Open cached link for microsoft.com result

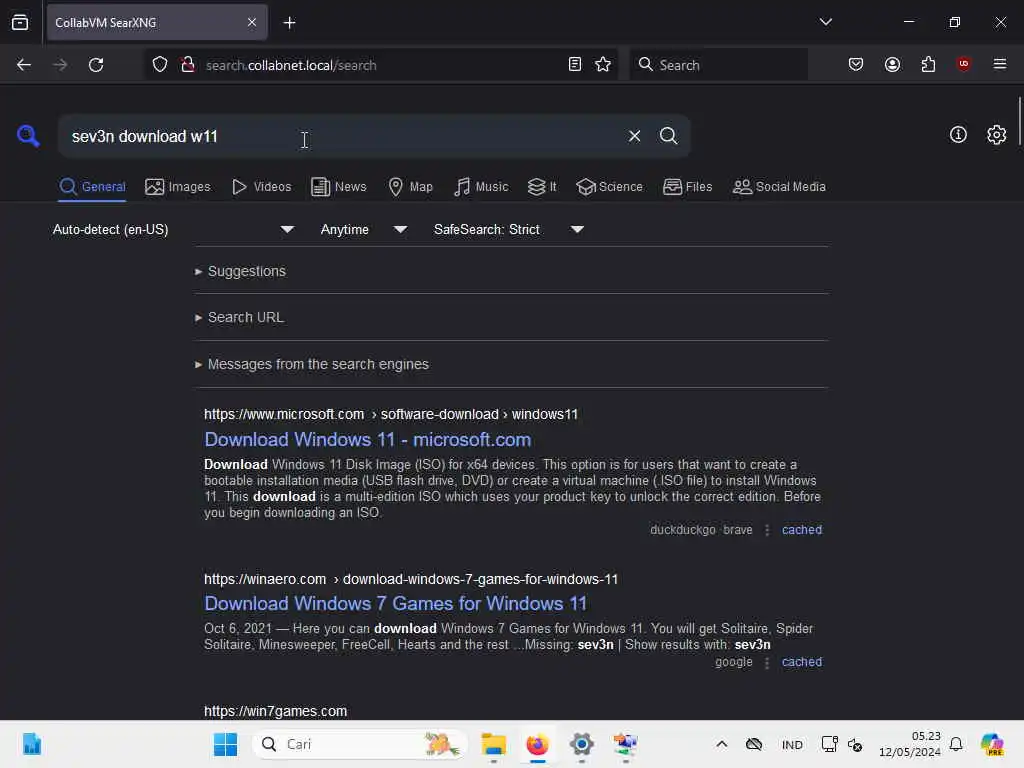(802, 530)
